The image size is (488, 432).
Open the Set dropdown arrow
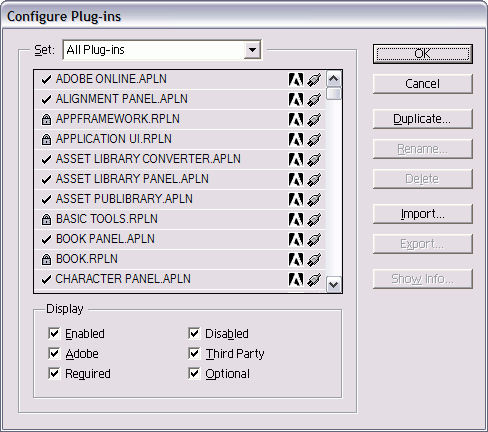[252, 50]
